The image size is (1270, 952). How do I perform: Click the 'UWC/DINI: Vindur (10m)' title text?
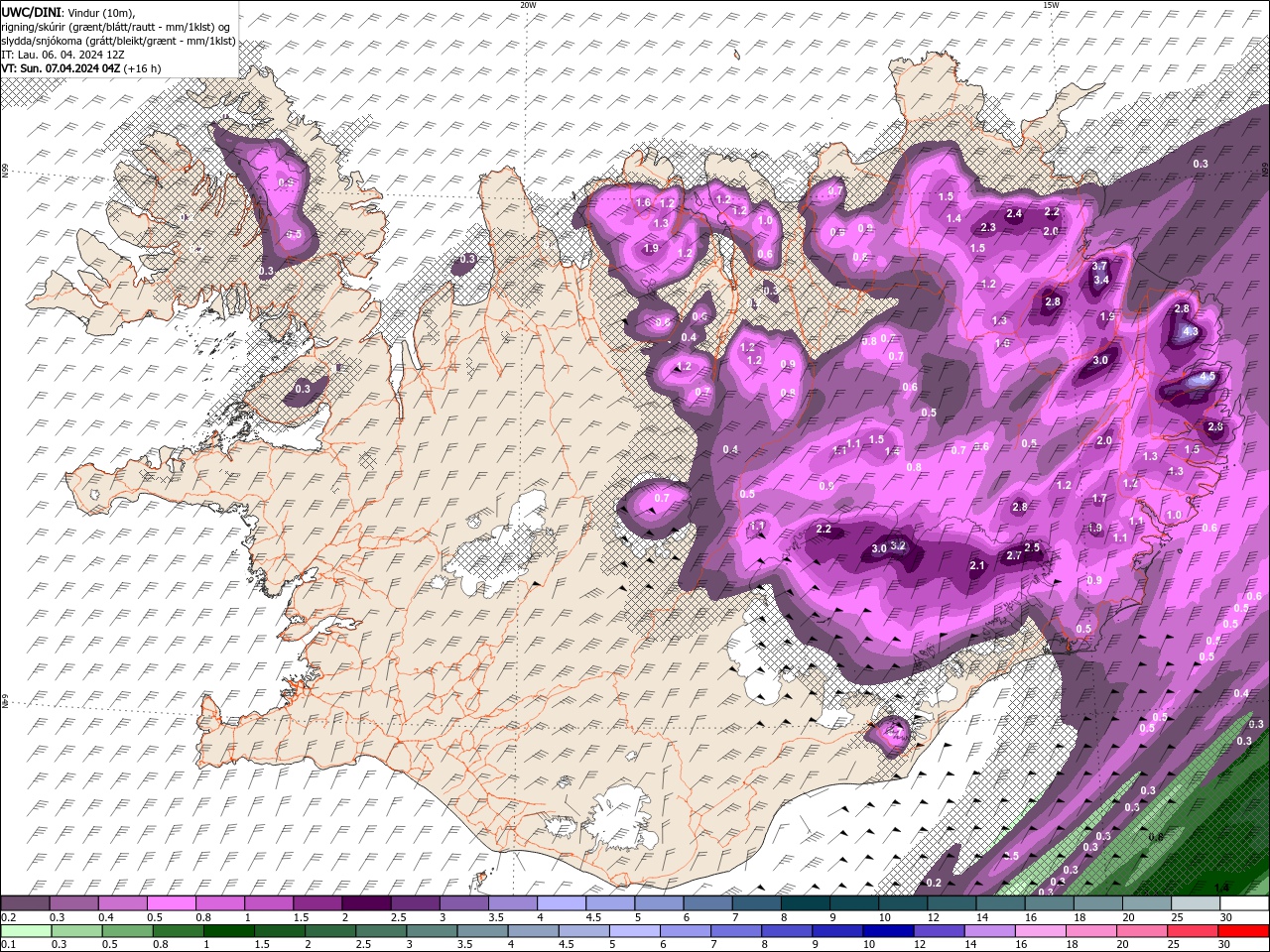coord(67,12)
